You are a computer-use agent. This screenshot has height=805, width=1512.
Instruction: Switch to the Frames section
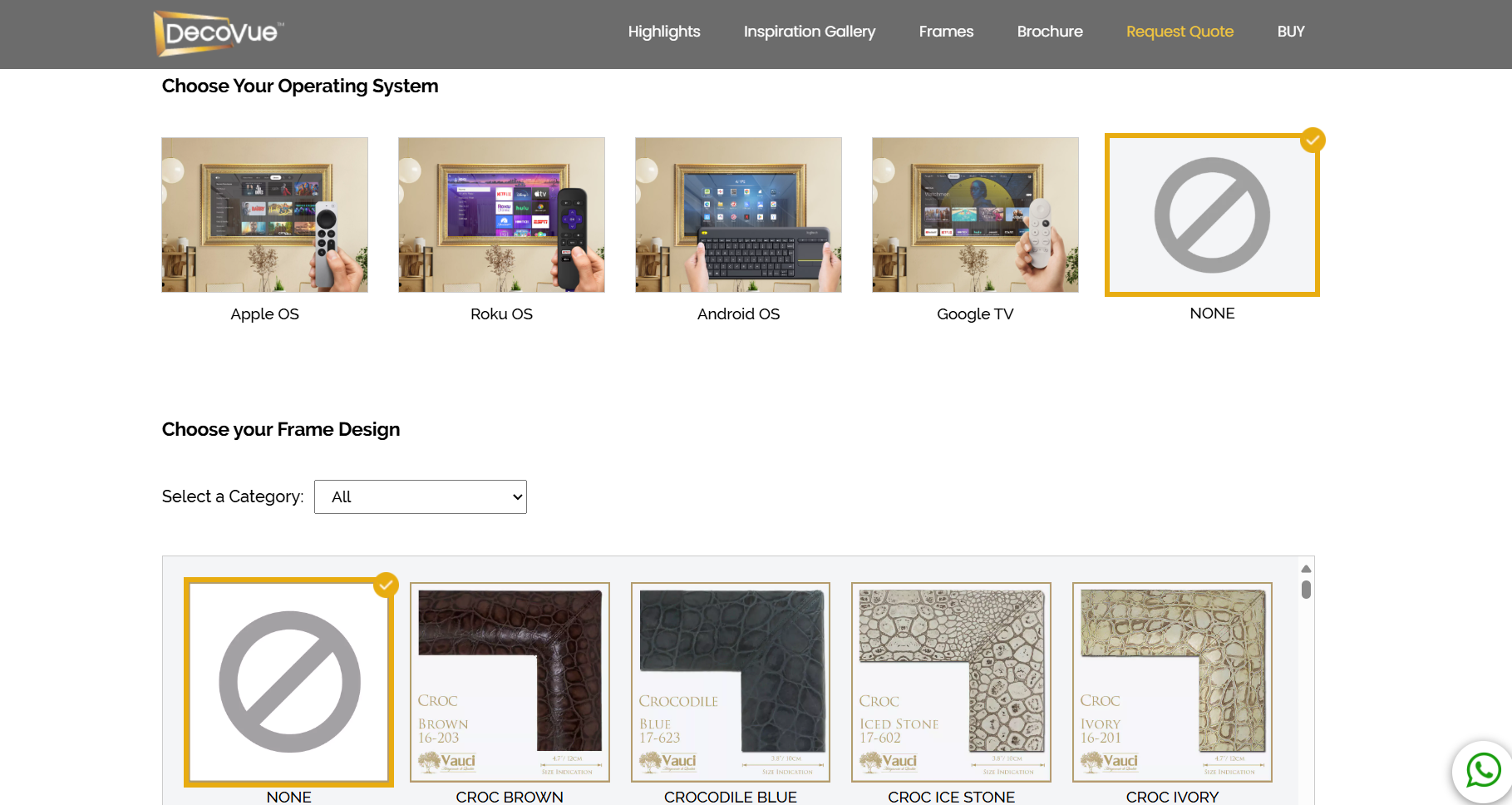(946, 32)
